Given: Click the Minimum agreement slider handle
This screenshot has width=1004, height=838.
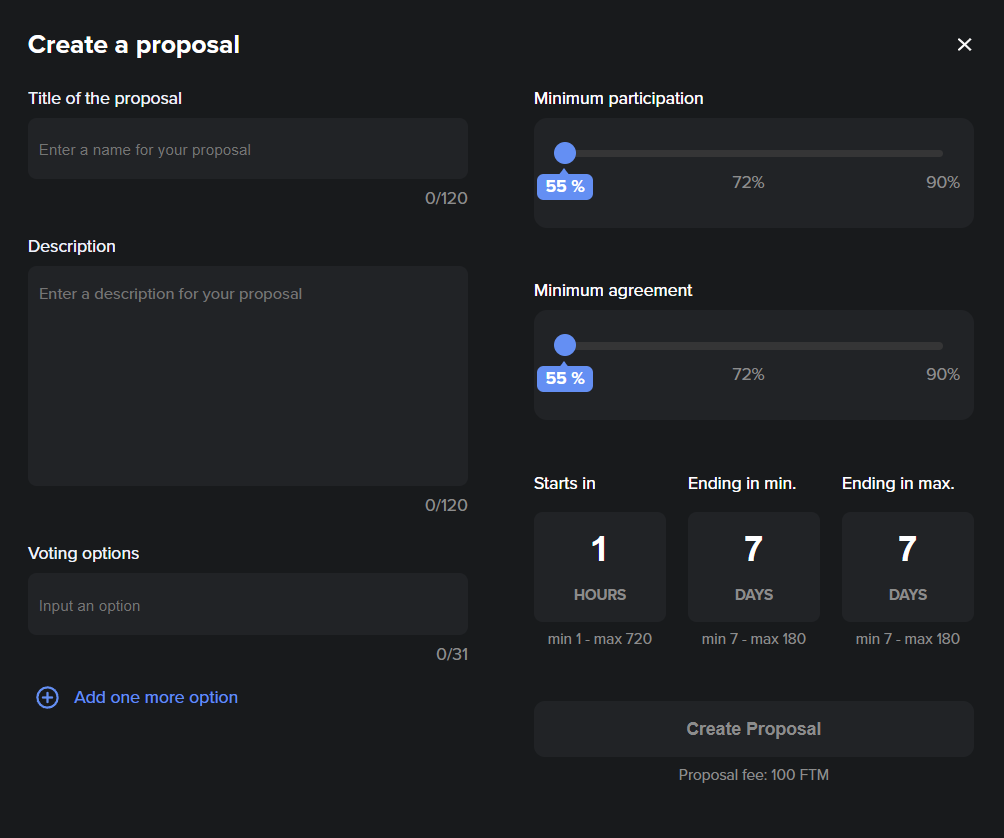Looking at the screenshot, I should (565, 345).
